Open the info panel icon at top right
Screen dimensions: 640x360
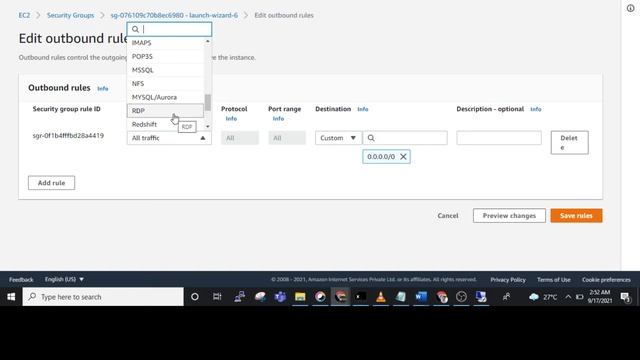631,8
